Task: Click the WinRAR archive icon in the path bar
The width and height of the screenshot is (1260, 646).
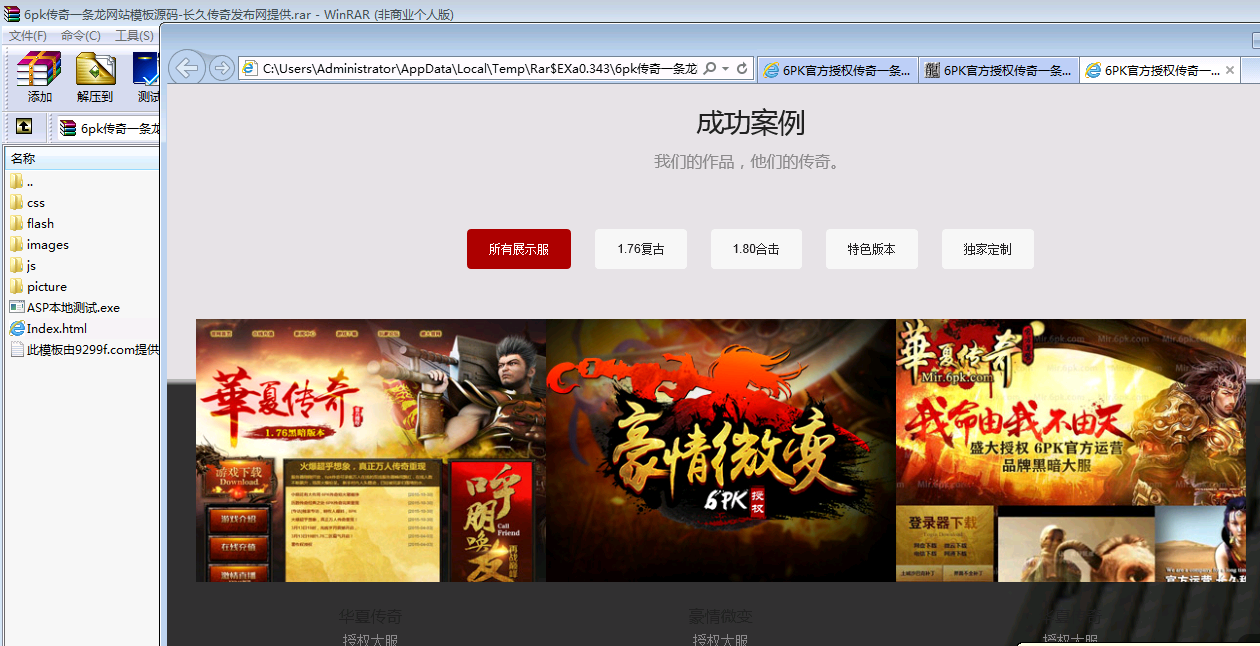Action: pyautogui.click(x=68, y=128)
